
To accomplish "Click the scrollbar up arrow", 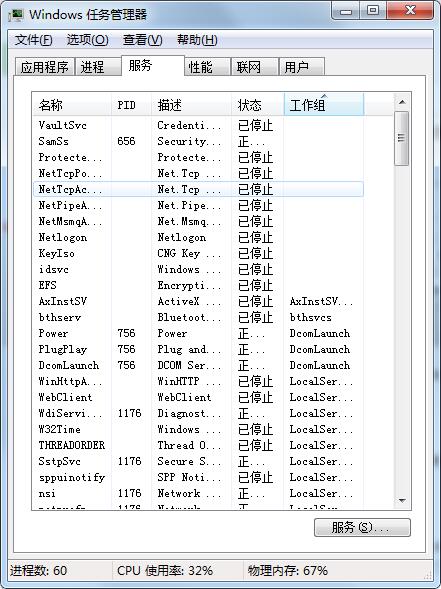I will coord(402,102).
